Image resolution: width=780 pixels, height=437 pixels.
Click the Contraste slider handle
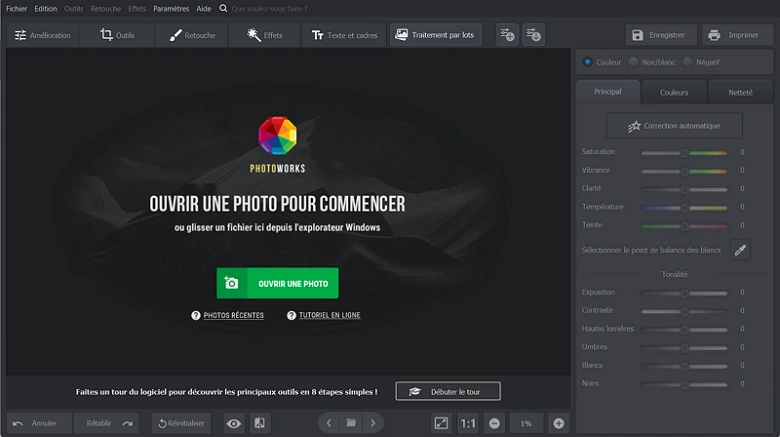(684, 311)
